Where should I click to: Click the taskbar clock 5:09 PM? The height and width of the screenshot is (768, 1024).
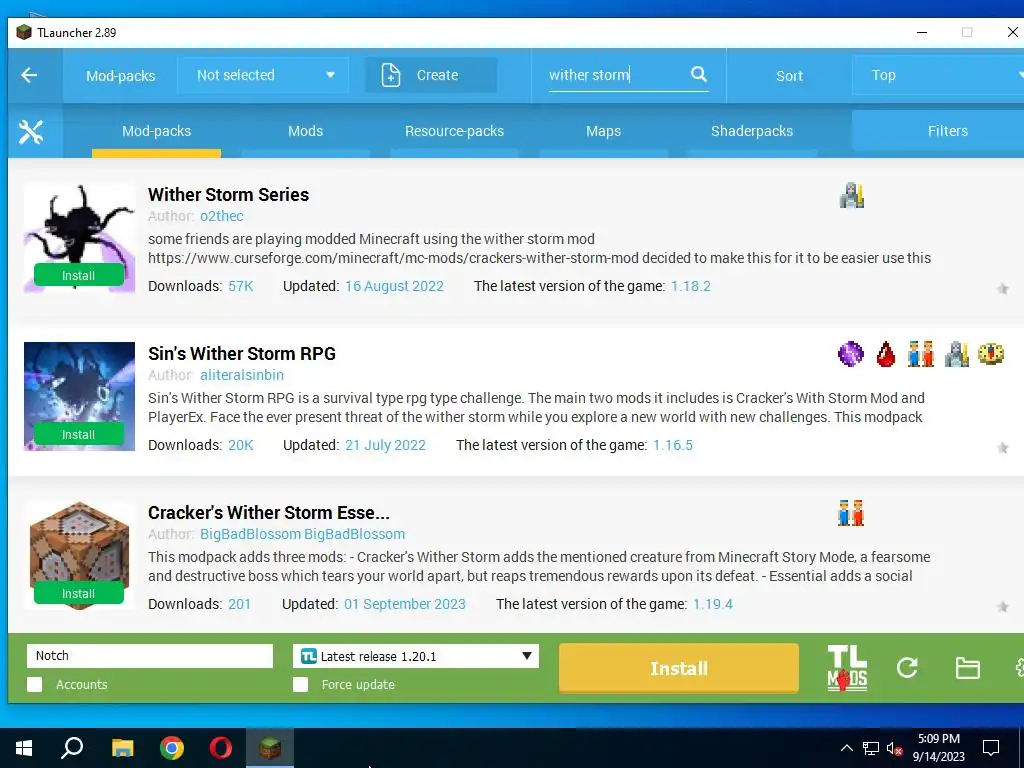[938, 739]
